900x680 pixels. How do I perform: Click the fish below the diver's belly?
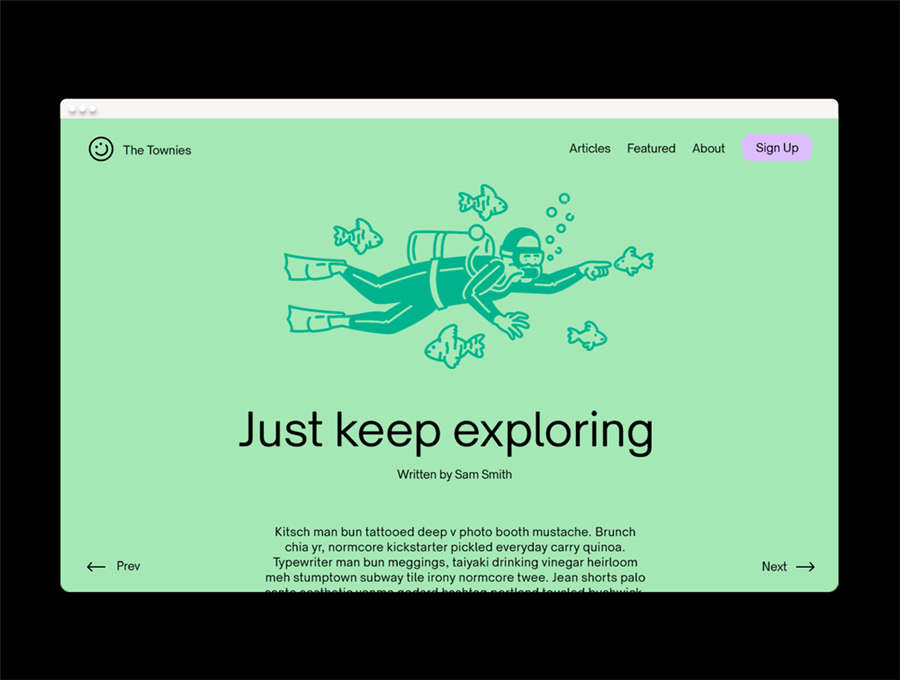click(x=455, y=346)
